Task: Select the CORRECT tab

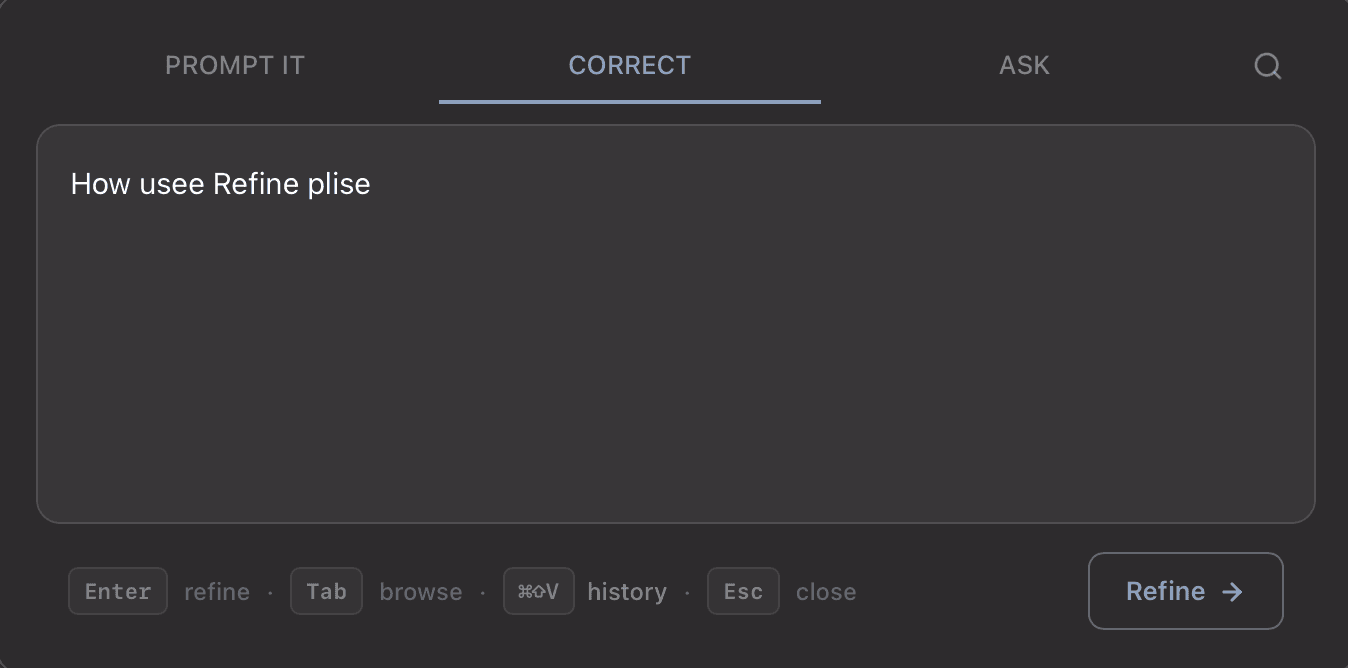Action: (x=629, y=65)
